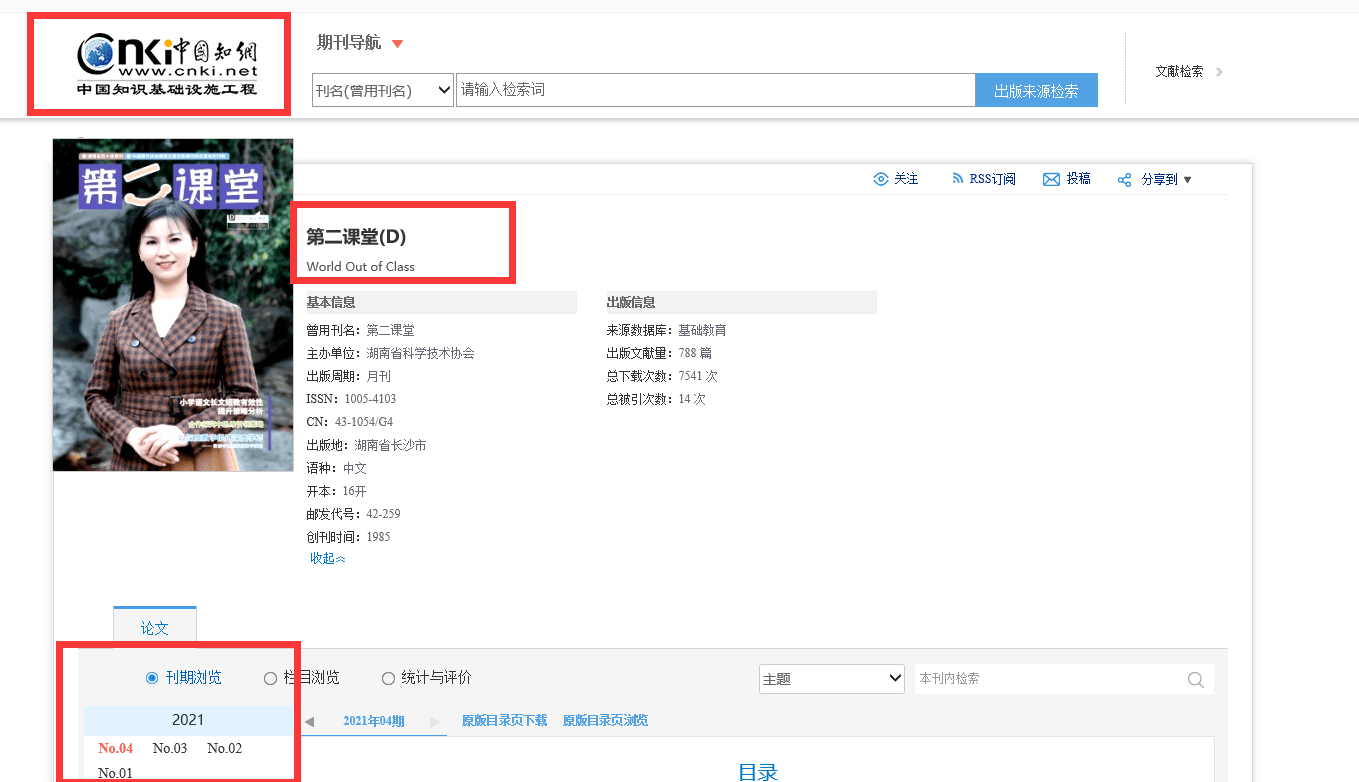Click the 投稿 link

point(1078,179)
